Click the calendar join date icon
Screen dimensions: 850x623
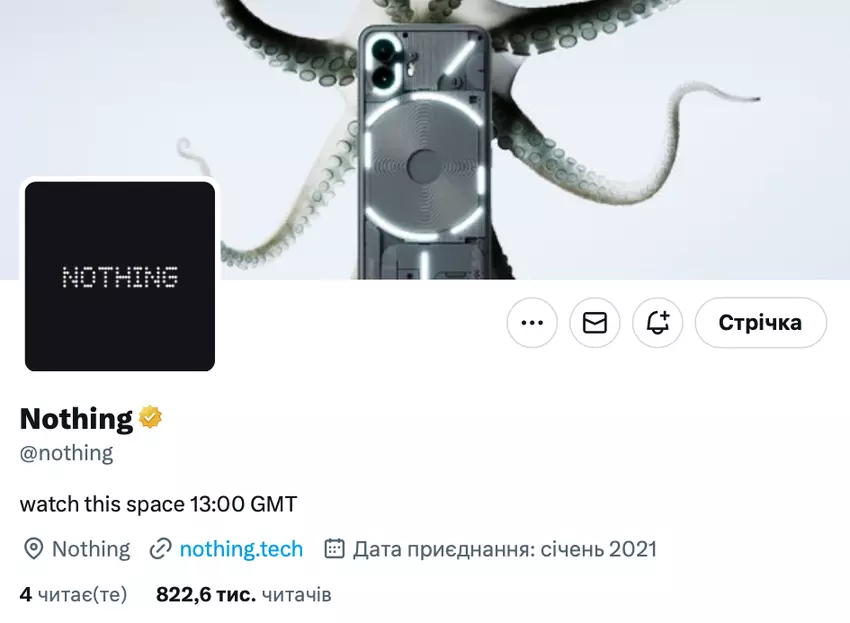[x=334, y=549]
